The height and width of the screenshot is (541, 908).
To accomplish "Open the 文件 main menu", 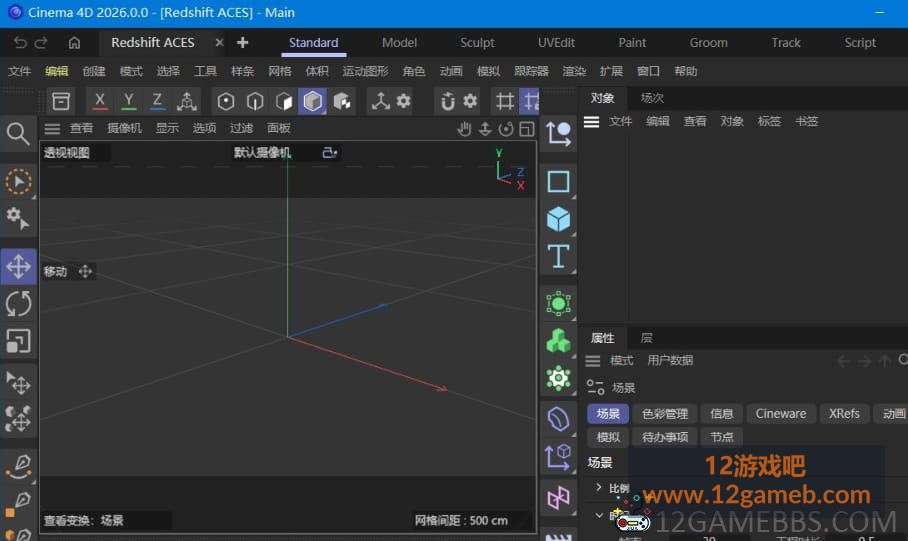I will pos(19,71).
